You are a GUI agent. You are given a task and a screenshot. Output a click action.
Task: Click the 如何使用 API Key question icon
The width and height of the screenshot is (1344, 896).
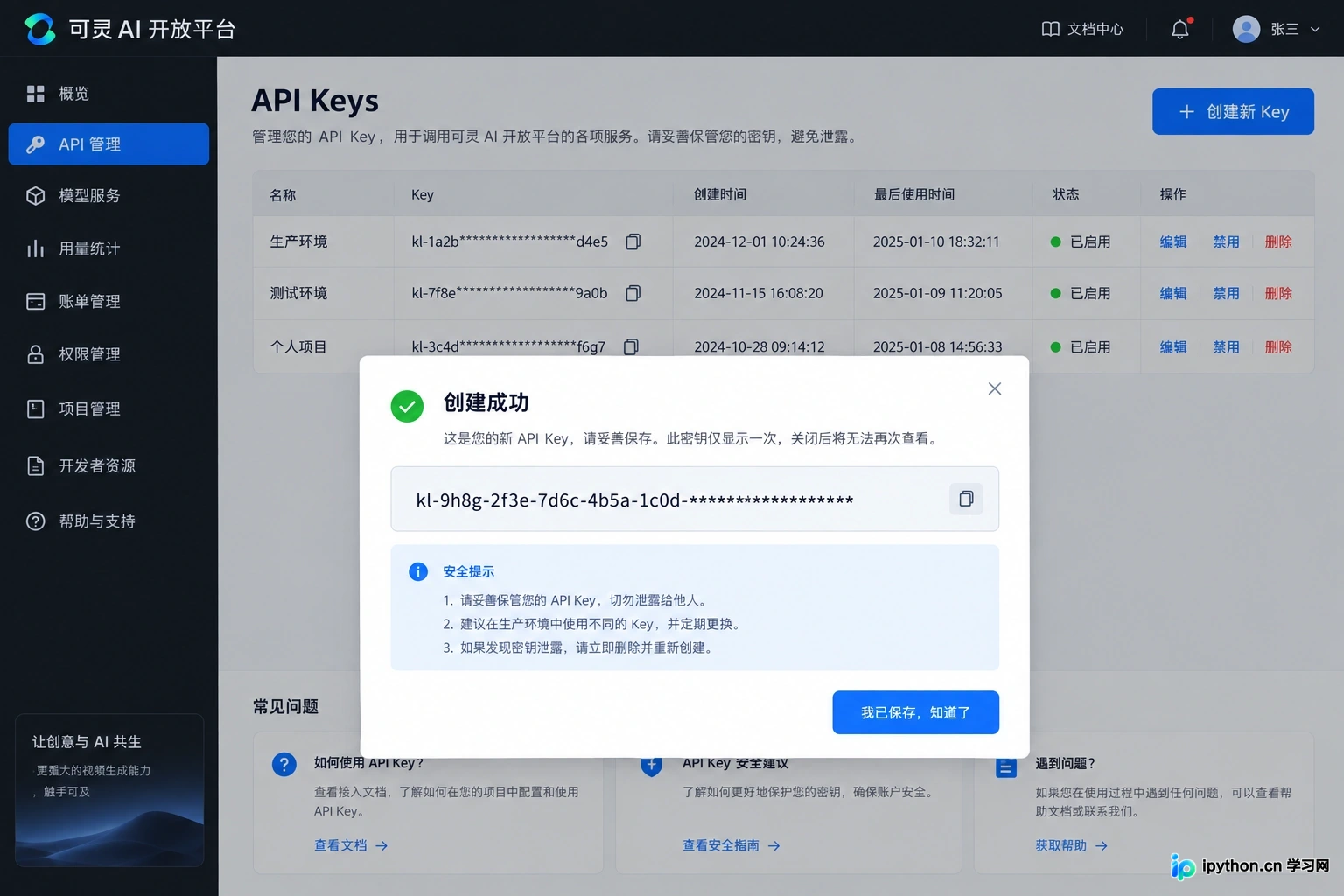(283, 764)
